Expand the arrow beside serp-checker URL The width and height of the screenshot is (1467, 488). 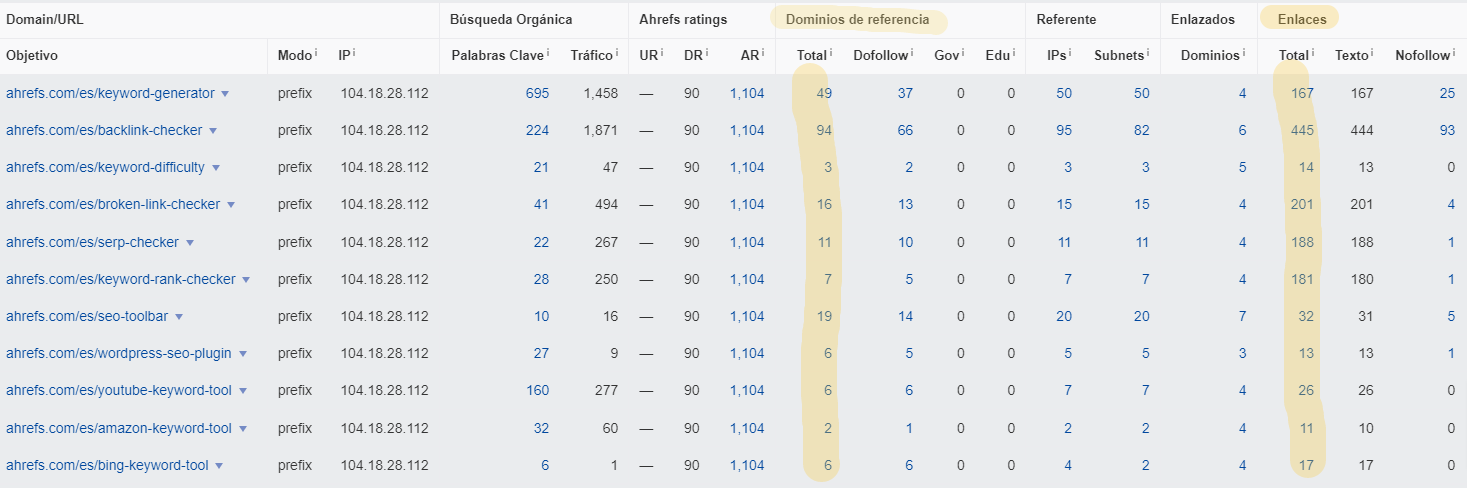[190, 243]
